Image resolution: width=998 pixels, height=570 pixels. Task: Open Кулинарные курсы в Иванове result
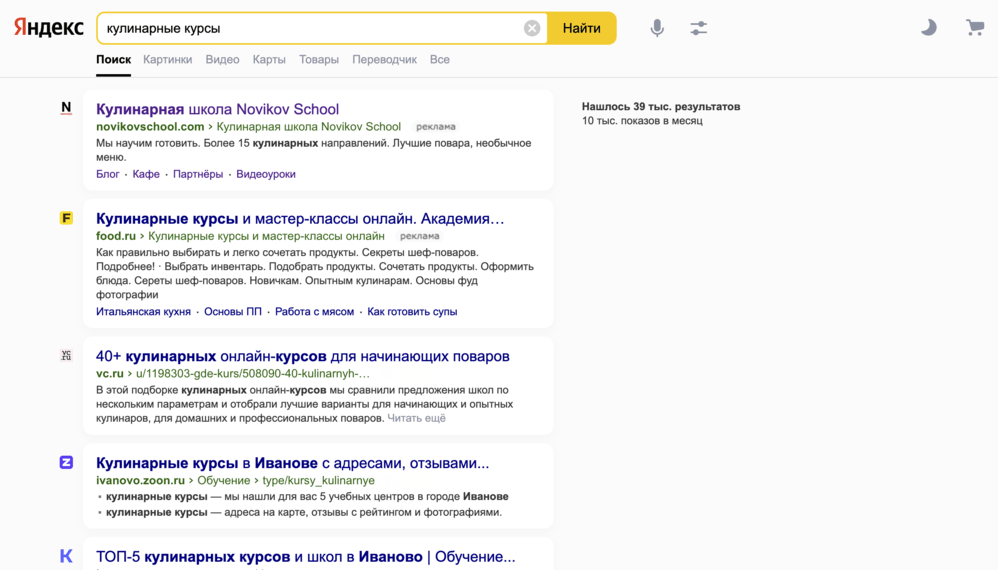[292, 463]
